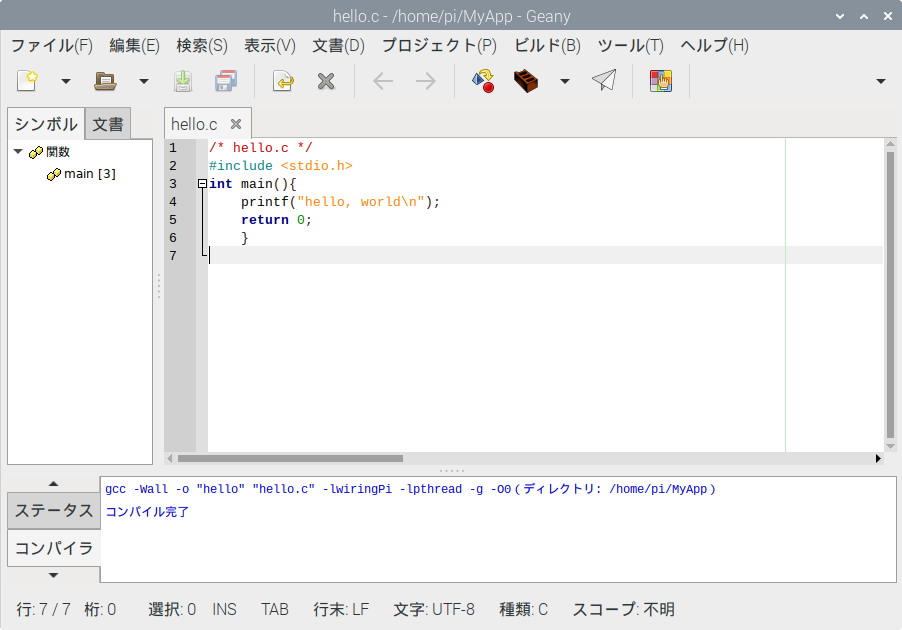The image size is (902, 630).
Task: Open the ヘルプ(H) menu
Action: [714, 45]
